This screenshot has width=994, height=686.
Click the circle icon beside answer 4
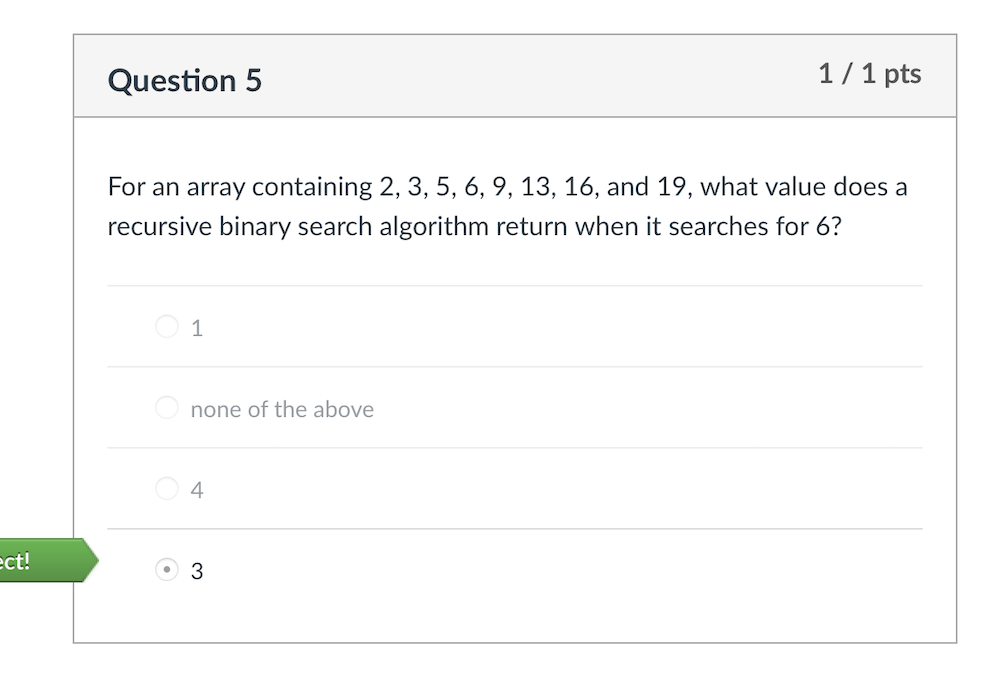click(x=167, y=489)
